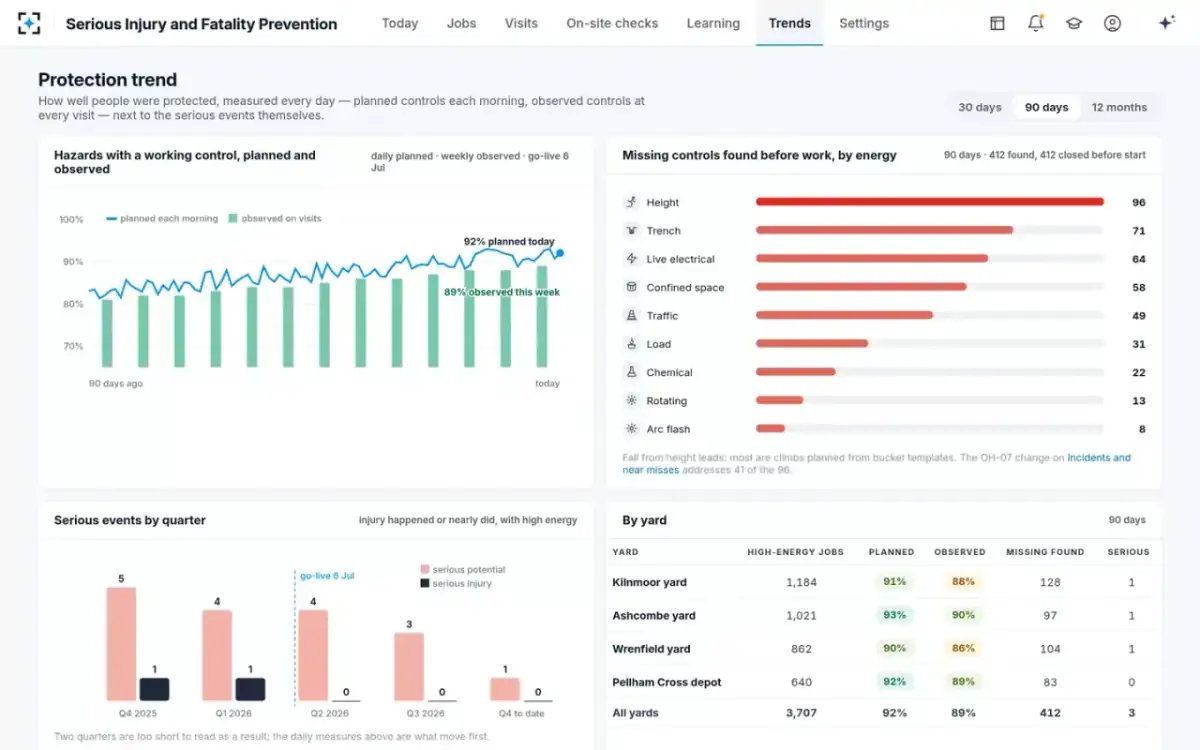Click the Load energy icon
The height and width of the screenshot is (750, 1200).
(x=631, y=344)
